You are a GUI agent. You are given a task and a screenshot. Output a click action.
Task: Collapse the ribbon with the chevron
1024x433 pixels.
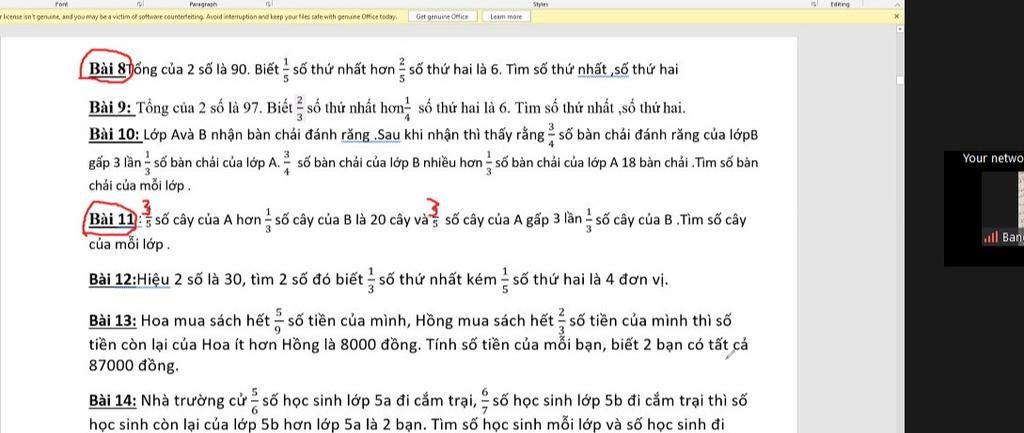(897, 4)
